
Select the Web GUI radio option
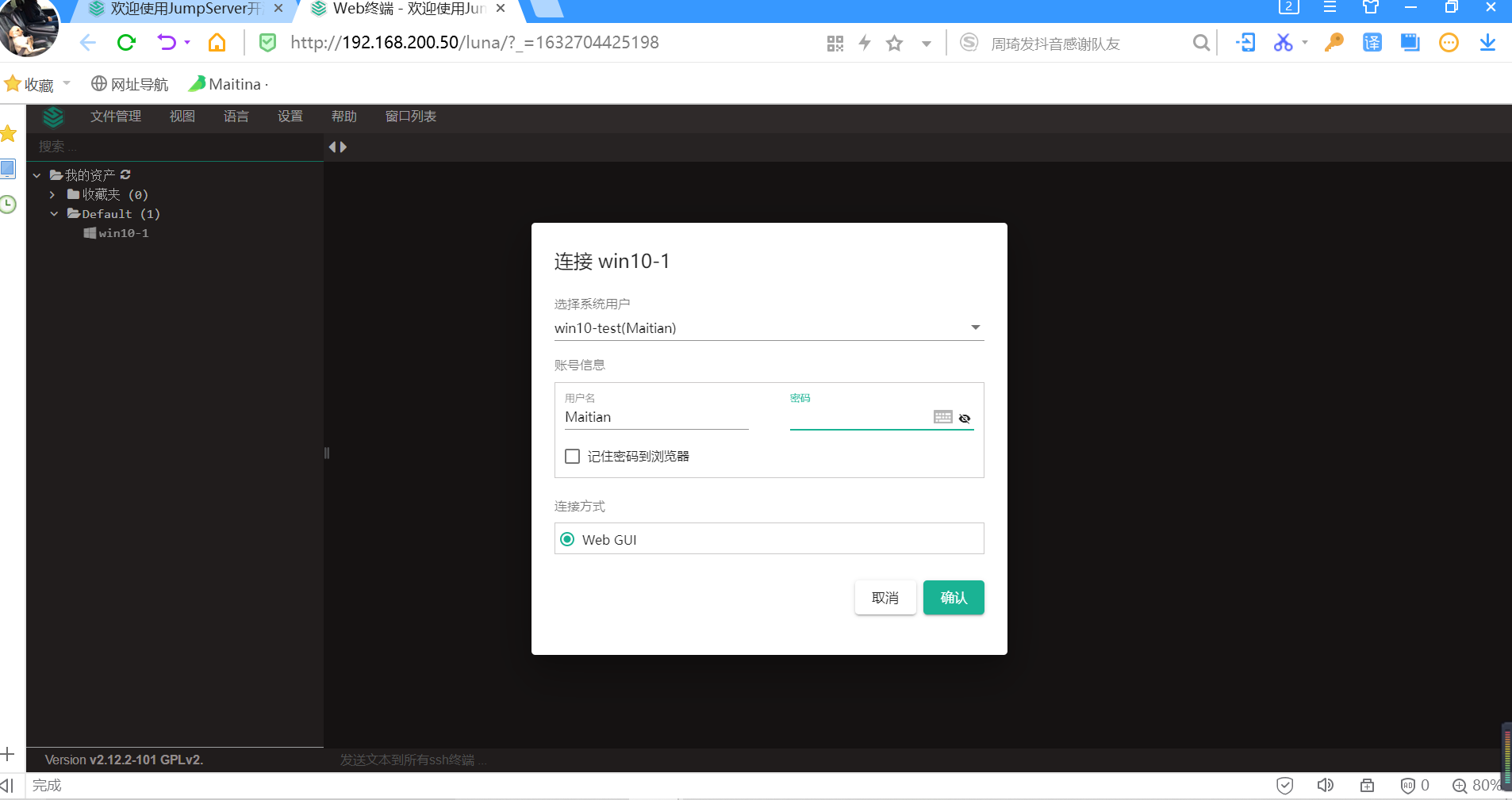coord(567,539)
